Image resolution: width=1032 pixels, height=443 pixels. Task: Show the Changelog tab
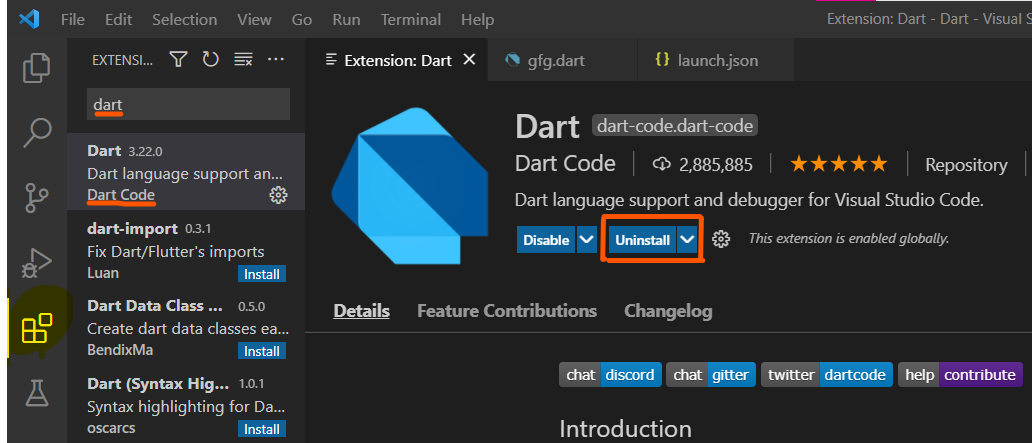click(x=668, y=311)
